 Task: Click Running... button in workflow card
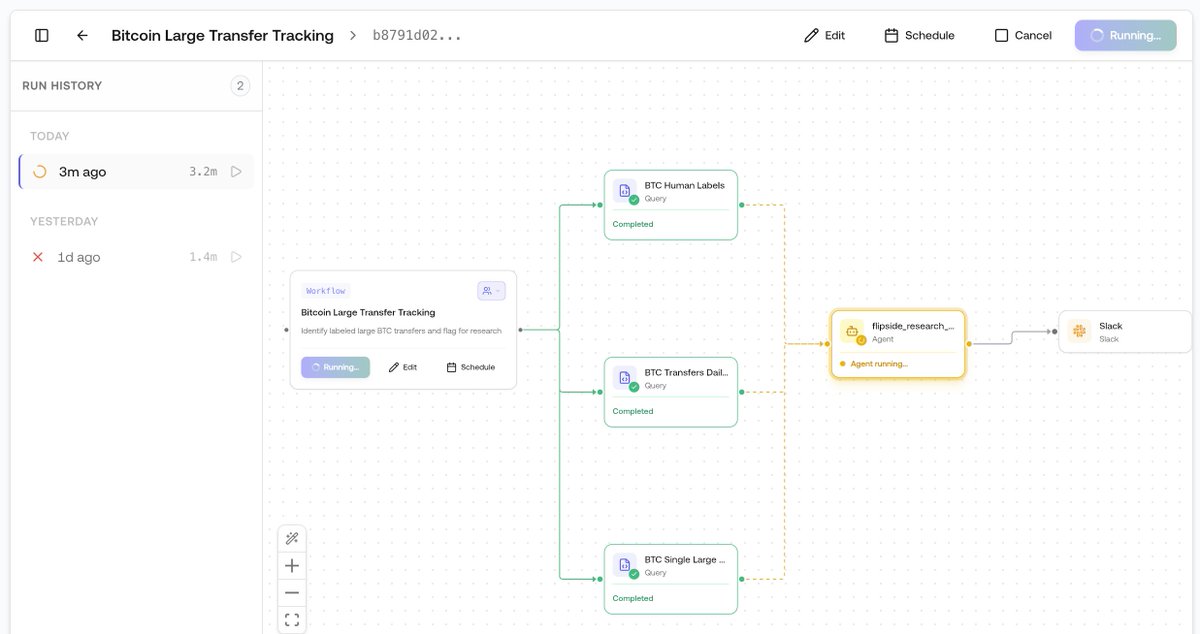(335, 367)
